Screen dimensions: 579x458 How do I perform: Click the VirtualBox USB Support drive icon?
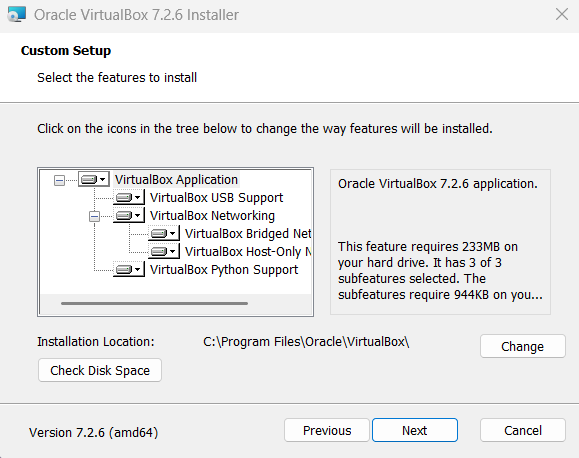tap(129, 198)
